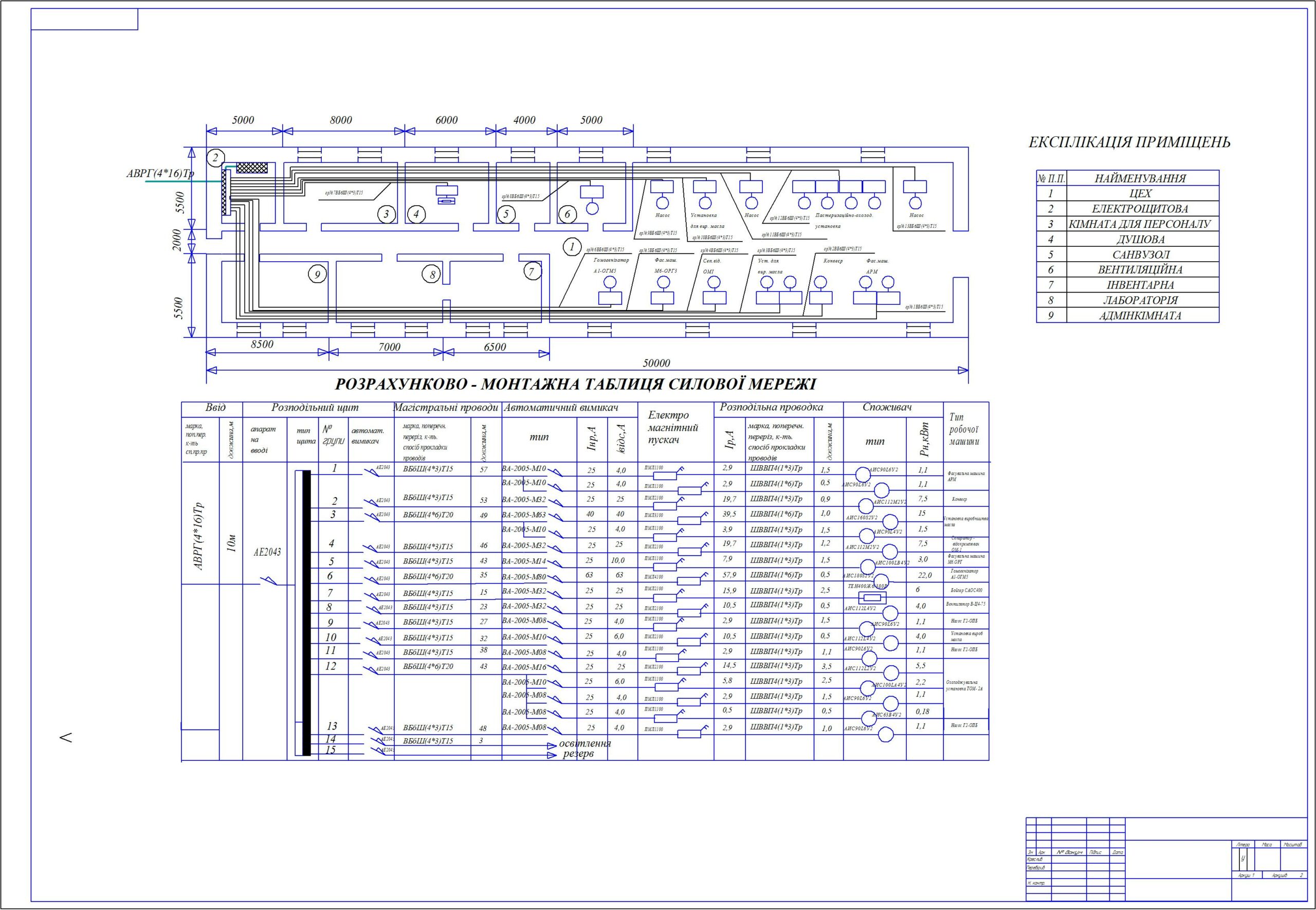Viewport: 1316px width, 910px height.
Task: Click the "Електро магнітний пускач" header
Action: tap(672, 428)
